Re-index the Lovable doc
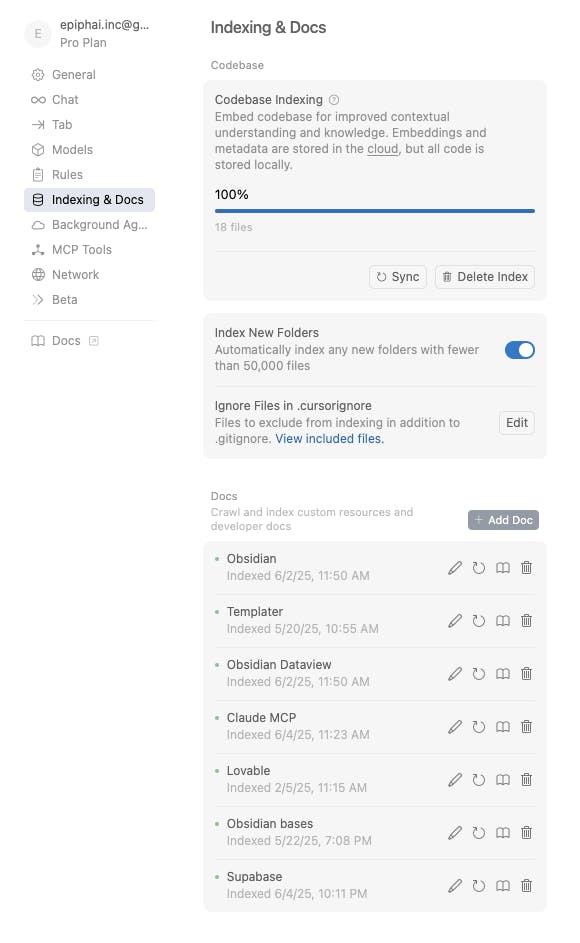This screenshot has height=943, width=580. 478,779
